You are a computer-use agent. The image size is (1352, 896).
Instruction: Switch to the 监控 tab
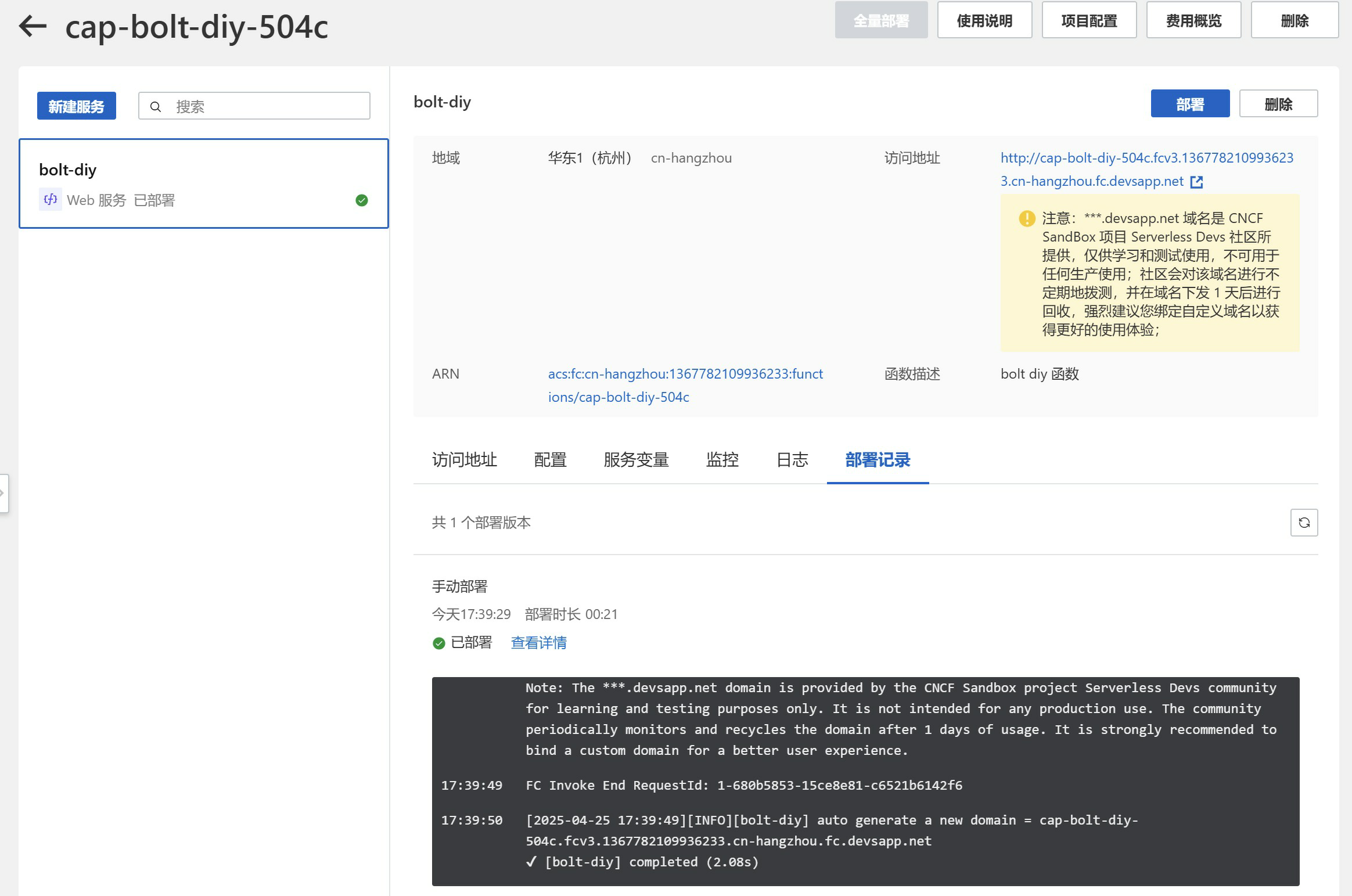tap(722, 460)
